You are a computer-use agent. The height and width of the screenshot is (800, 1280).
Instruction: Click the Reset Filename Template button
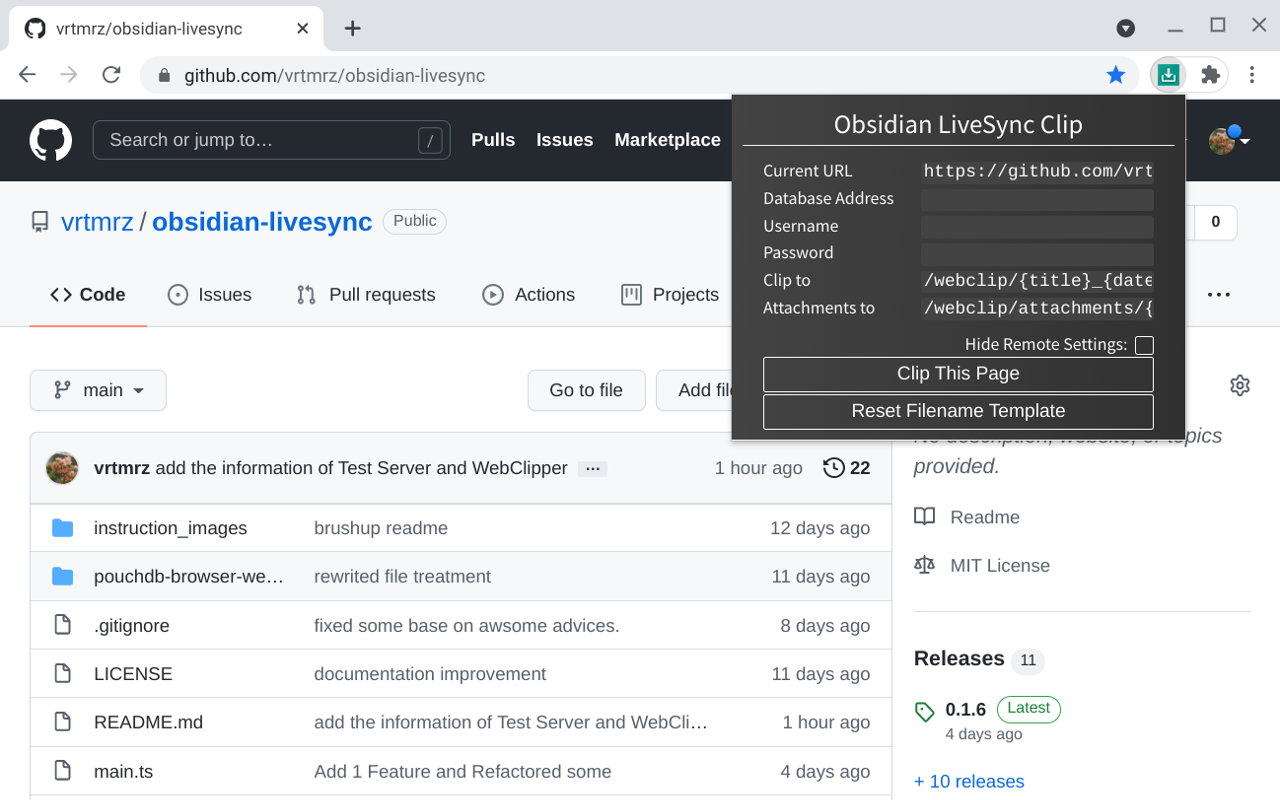pos(957,411)
